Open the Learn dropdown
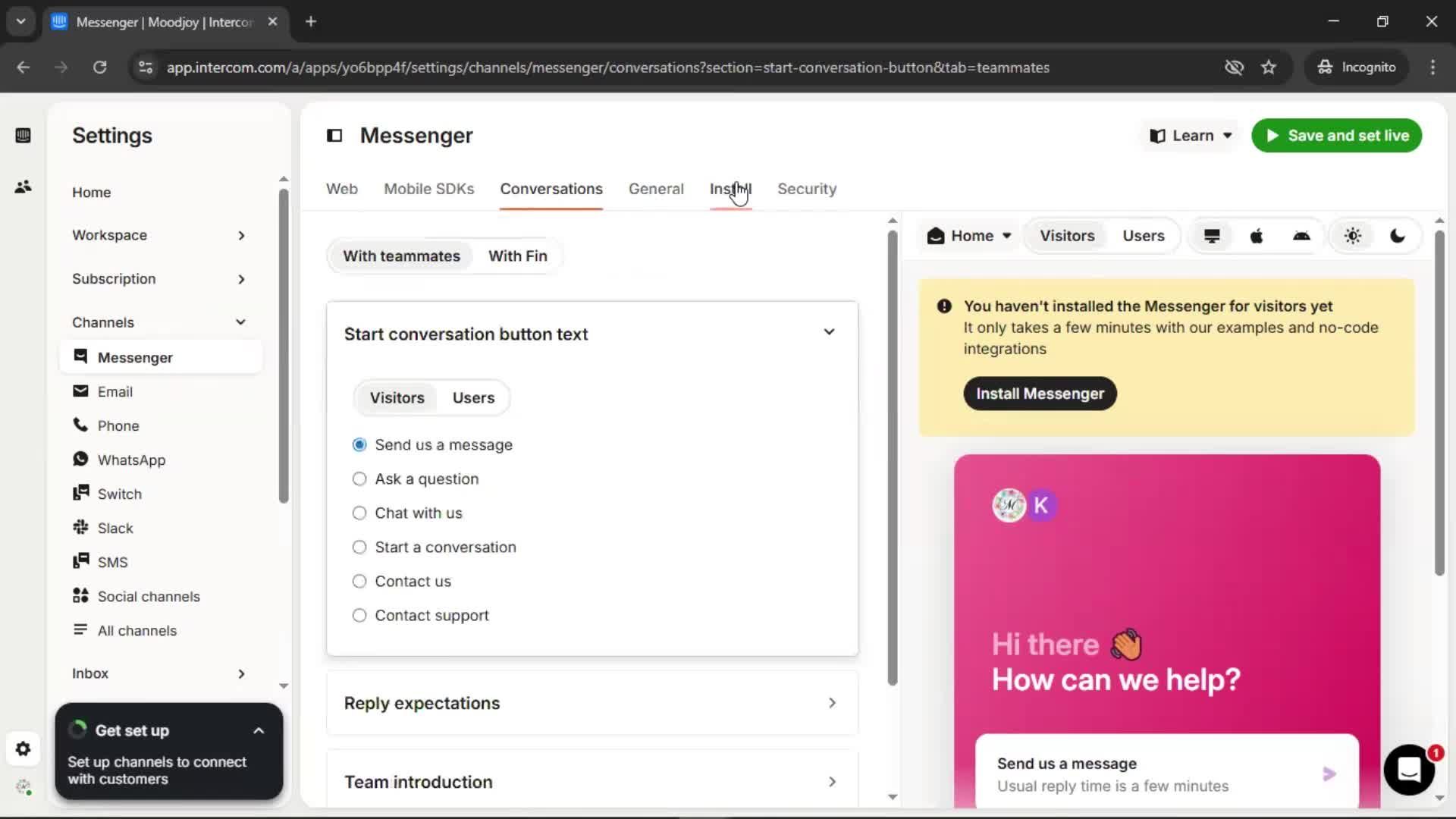 tap(1191, 136)
